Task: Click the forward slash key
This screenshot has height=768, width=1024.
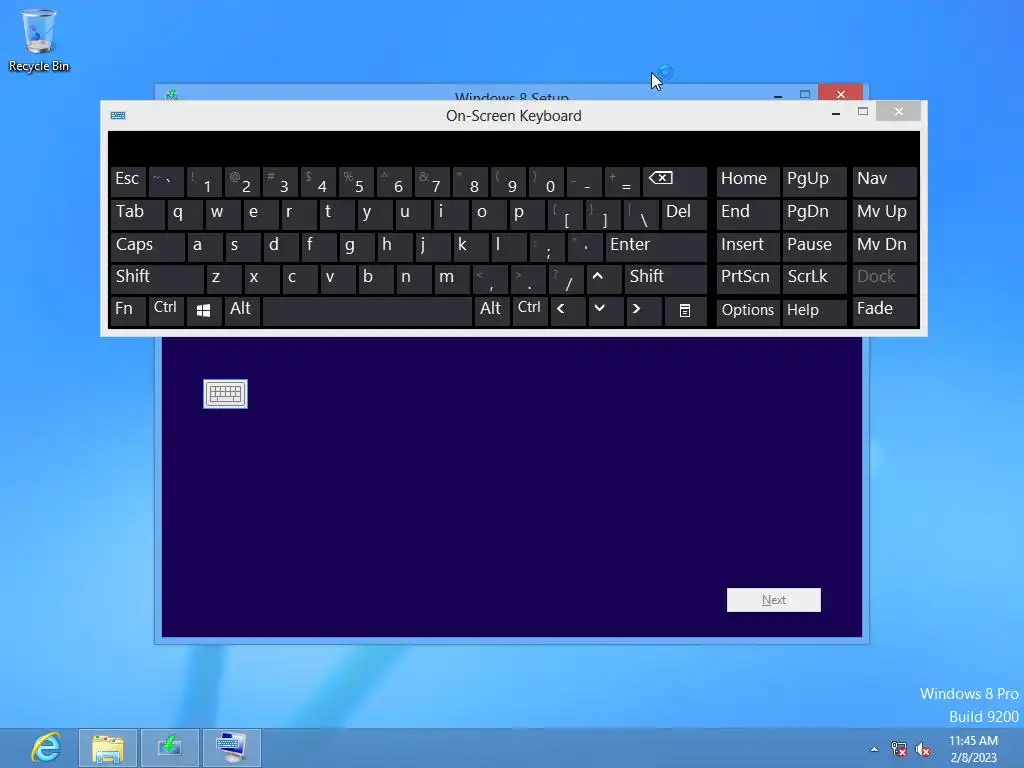Action: (566, 278)
